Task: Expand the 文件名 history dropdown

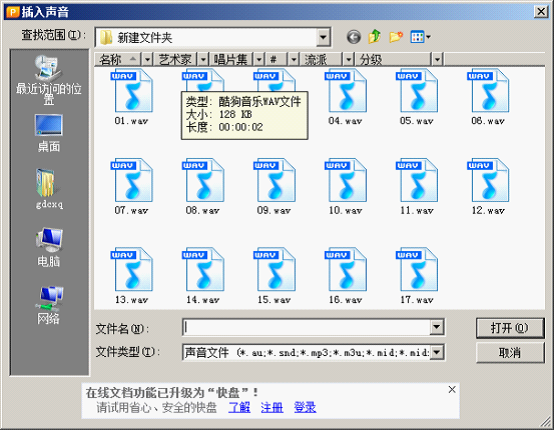Action: pos(437,327)
